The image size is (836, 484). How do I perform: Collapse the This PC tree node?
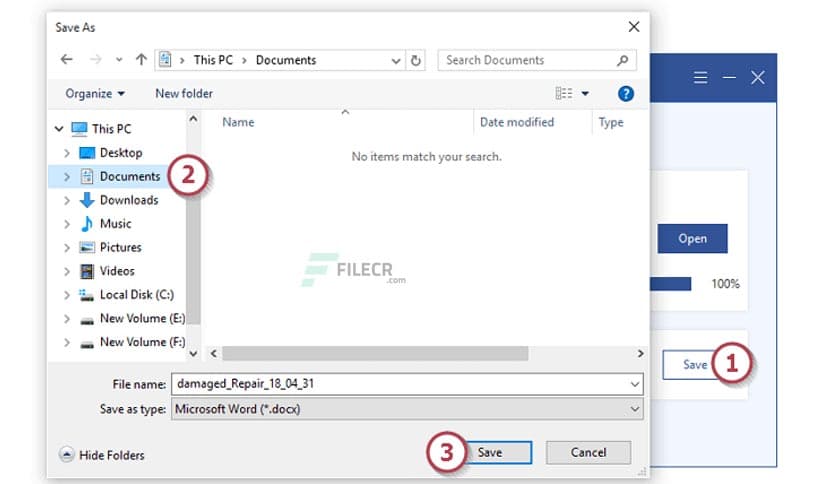pos(59,129)
